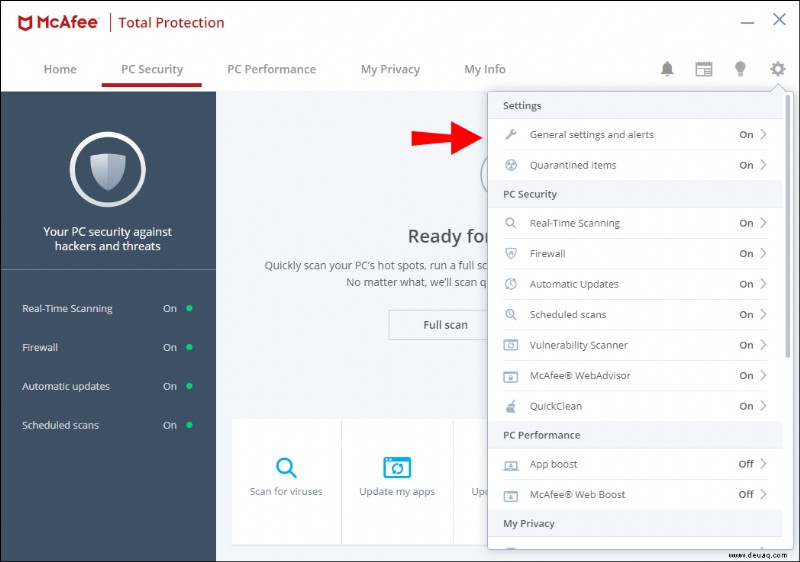
Task: Open the PC Performance tab
Action: [x=271, y=69]
